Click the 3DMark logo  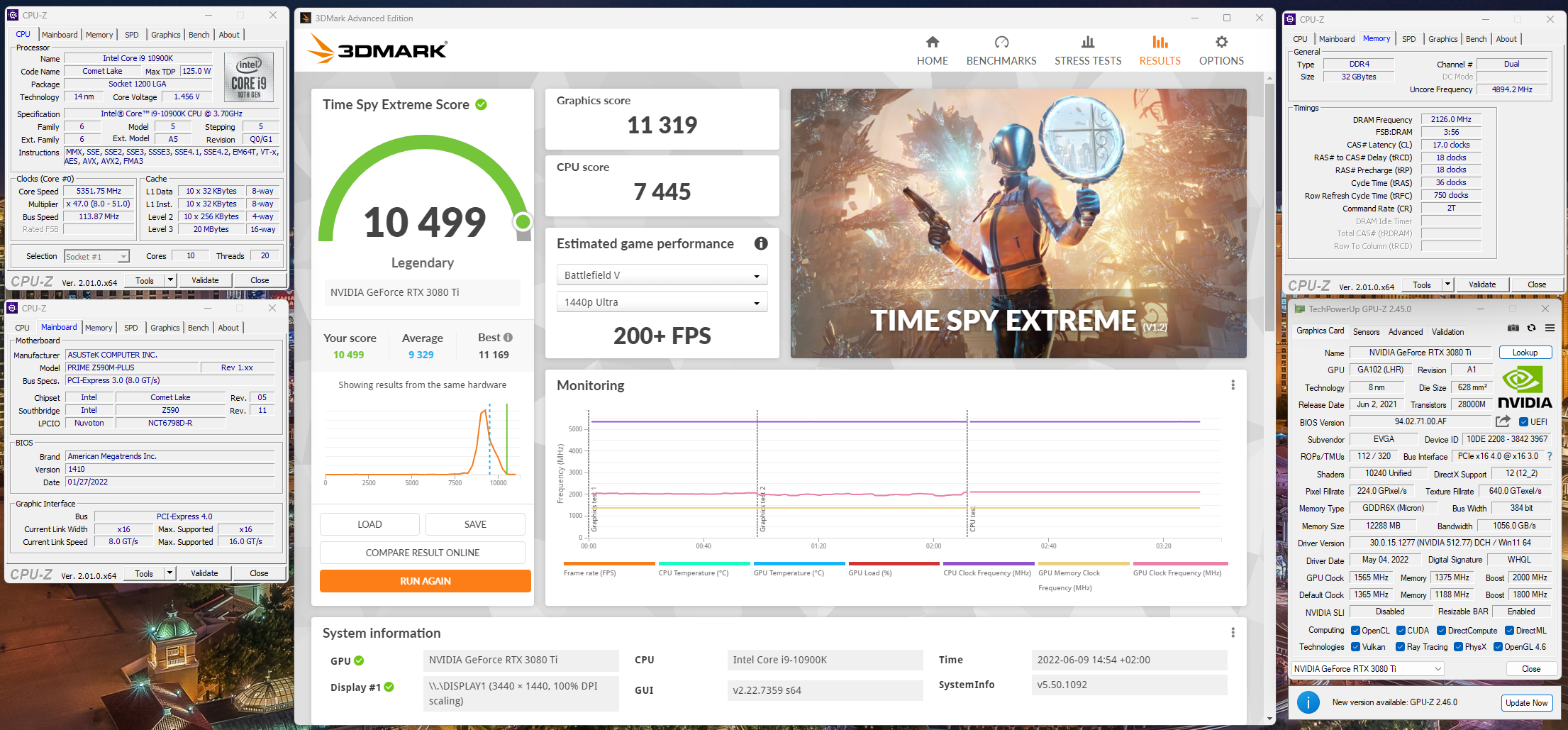click(377, 50)
